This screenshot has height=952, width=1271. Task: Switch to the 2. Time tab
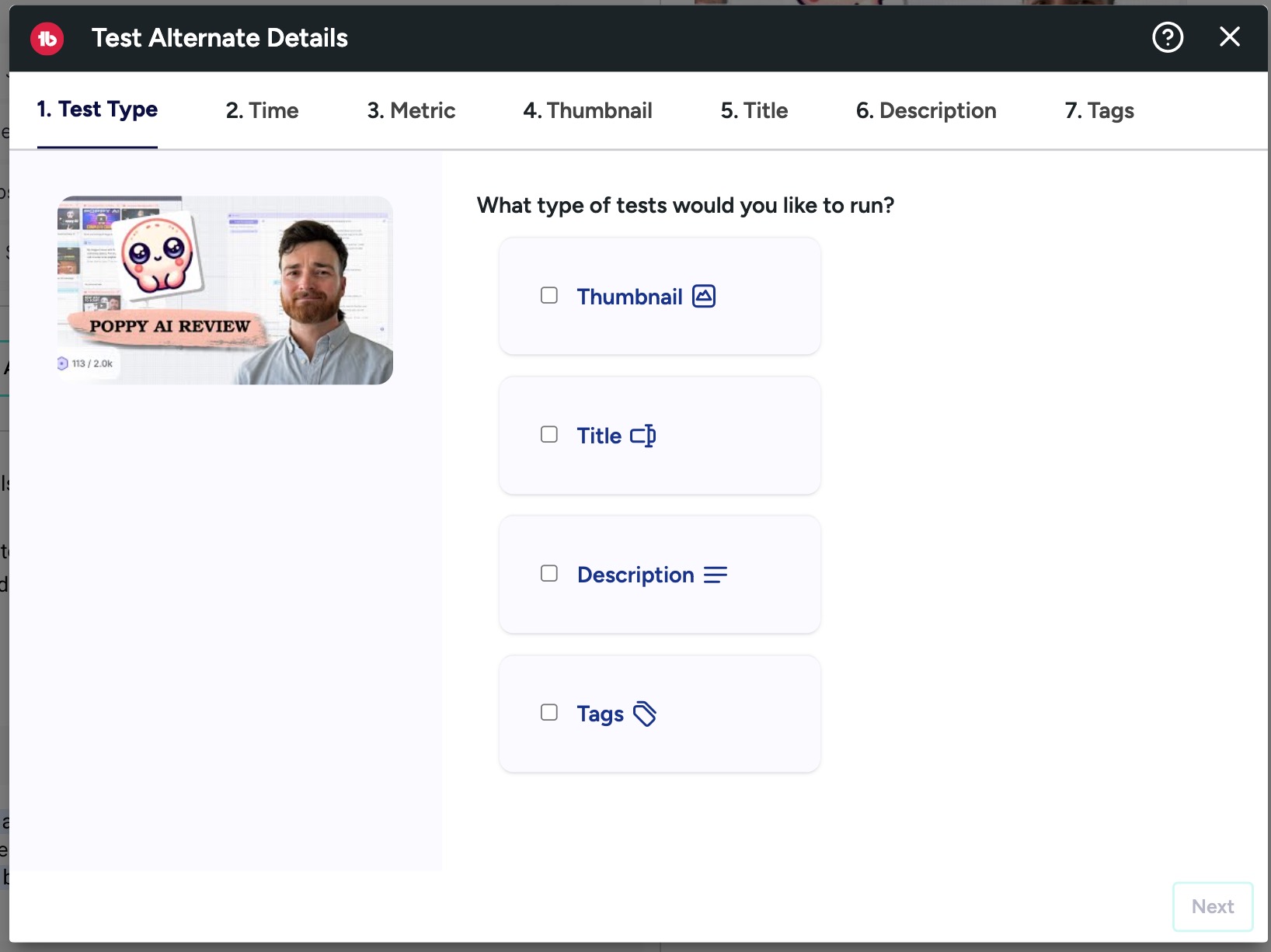coord(262,110)
